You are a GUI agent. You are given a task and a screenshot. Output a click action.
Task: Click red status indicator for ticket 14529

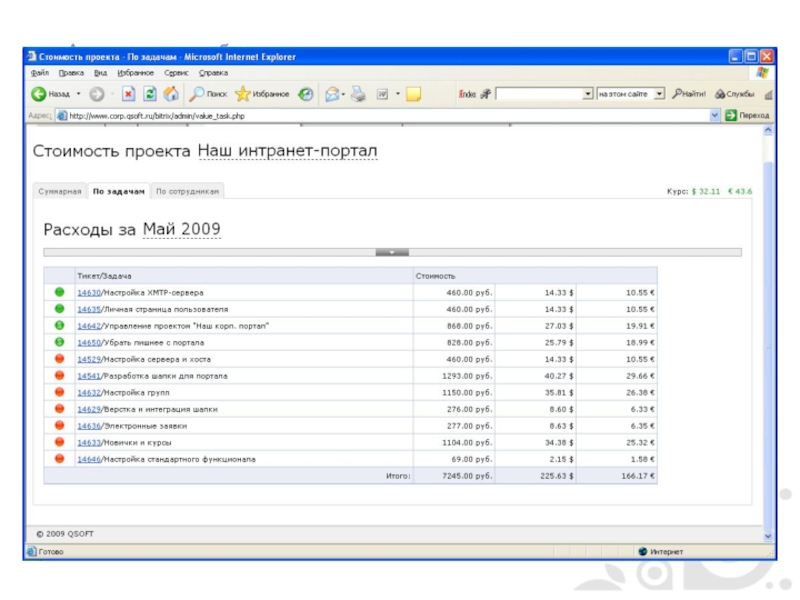point(59,359)
